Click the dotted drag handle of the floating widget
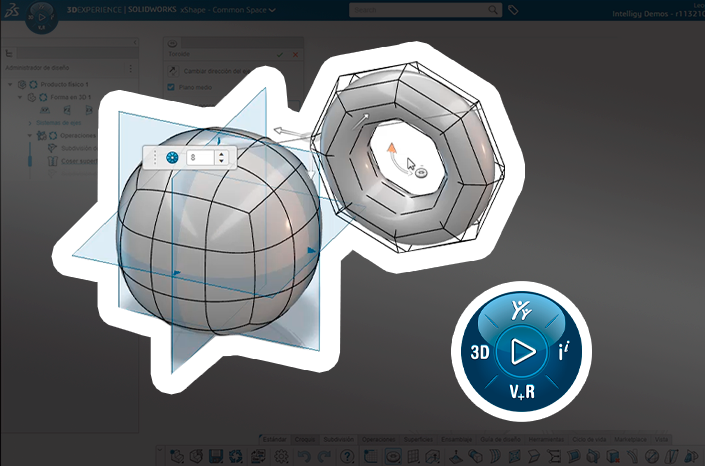 point(155,157)
